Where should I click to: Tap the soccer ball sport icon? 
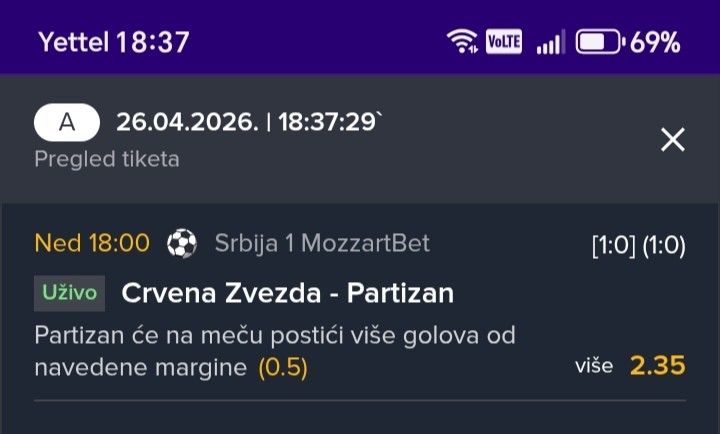[x=182, y=243]
